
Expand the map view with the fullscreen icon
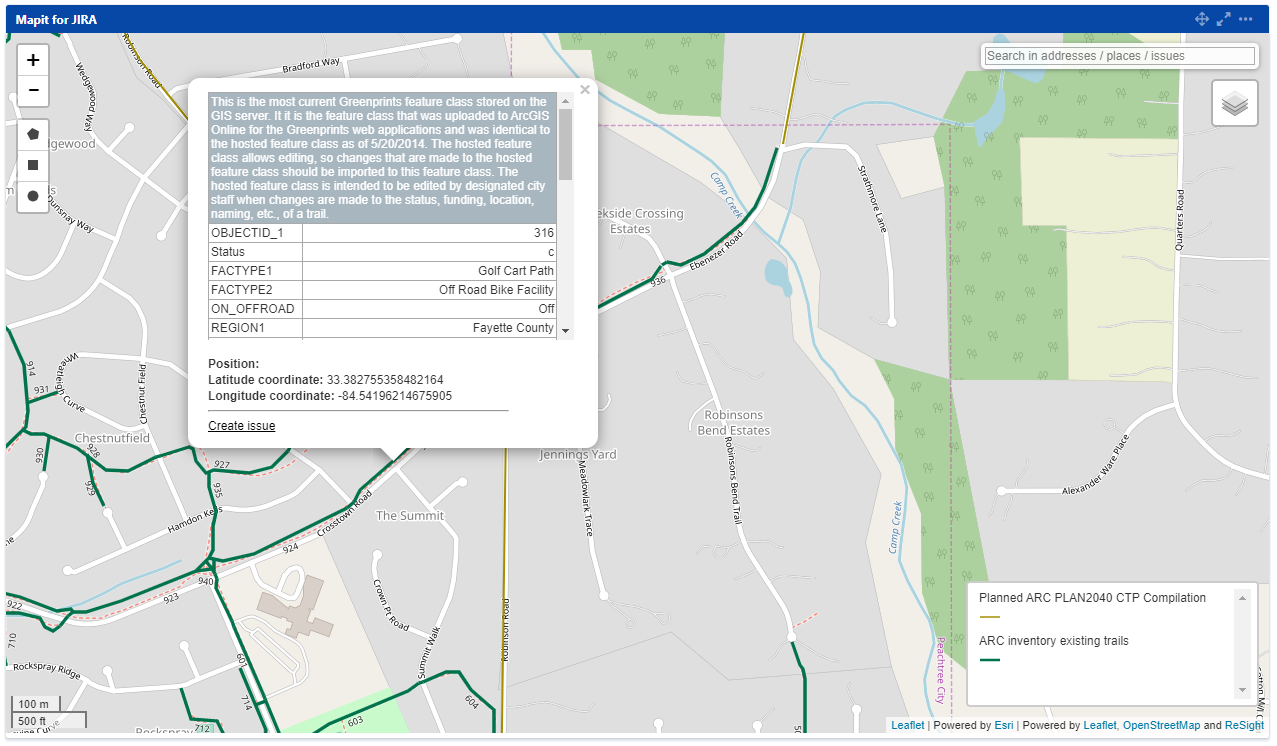pos(1223,18)
